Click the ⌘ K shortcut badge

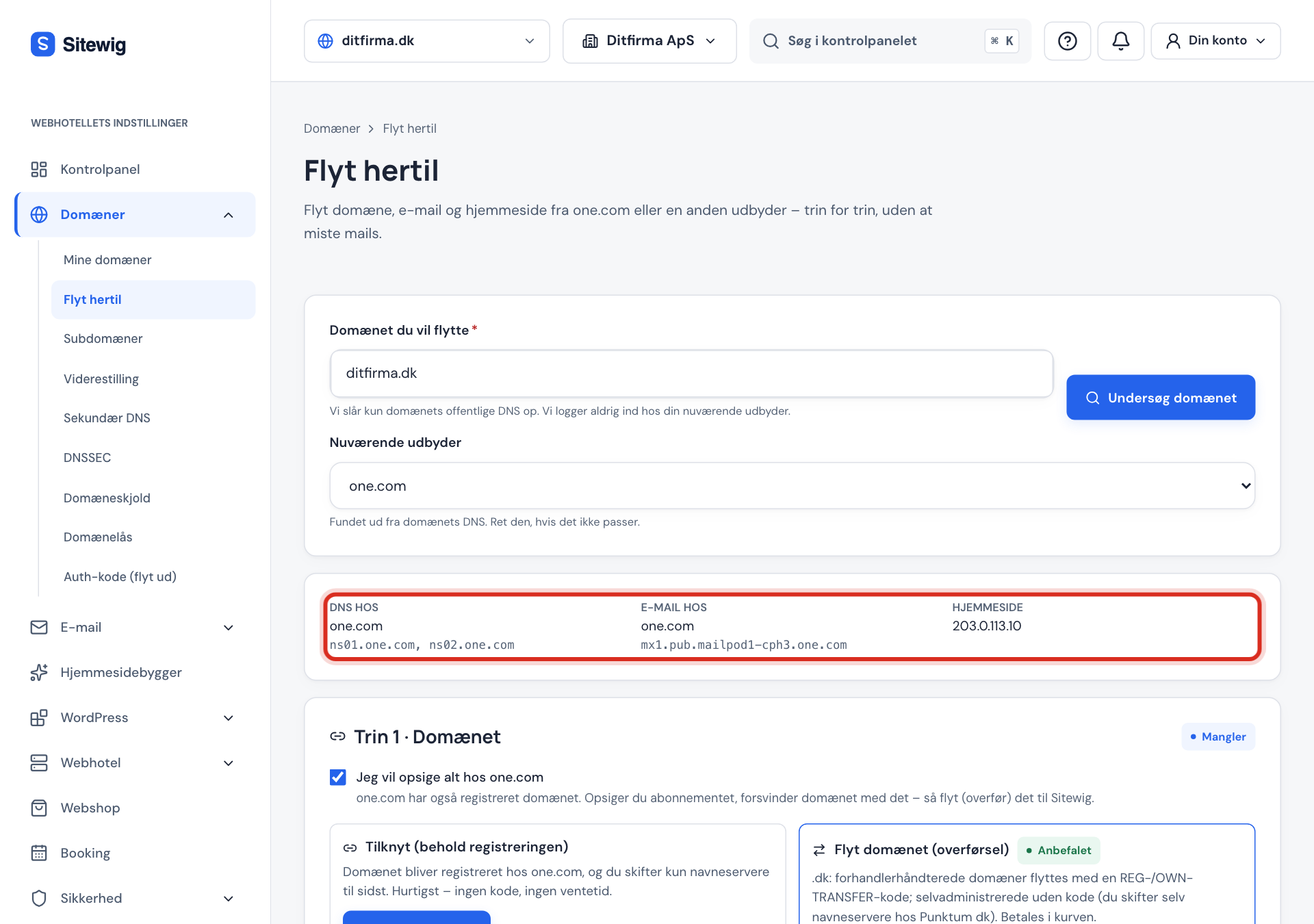[x=1002, y=41]
